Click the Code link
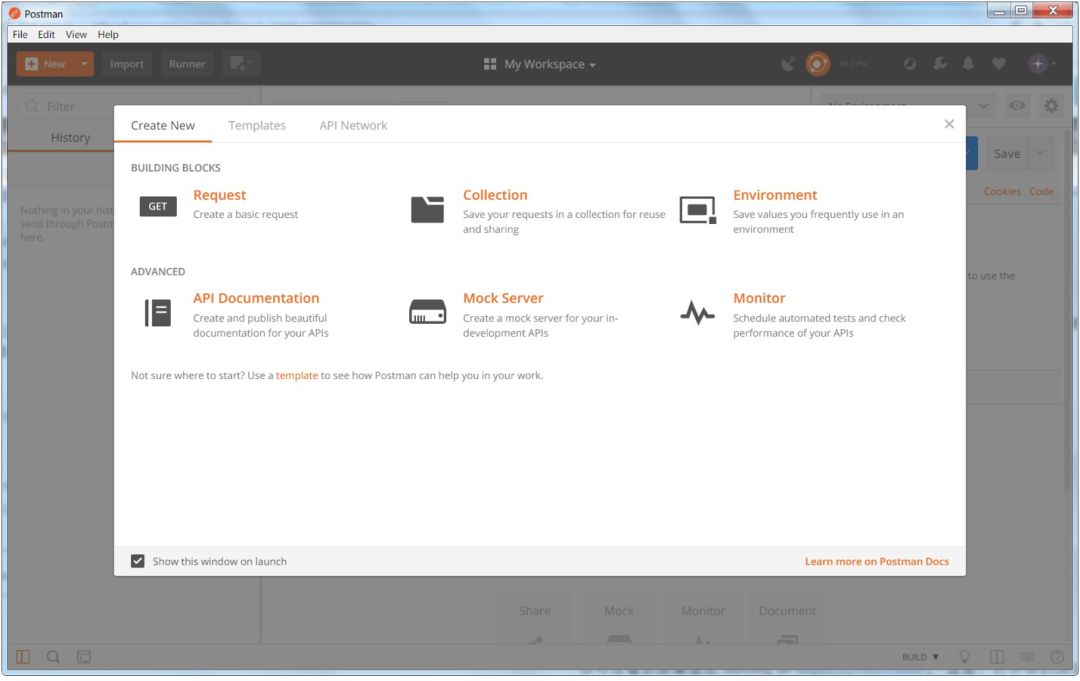Image resolution: width=1080 pixels, height=681 pixels. tap(1041, 191)
